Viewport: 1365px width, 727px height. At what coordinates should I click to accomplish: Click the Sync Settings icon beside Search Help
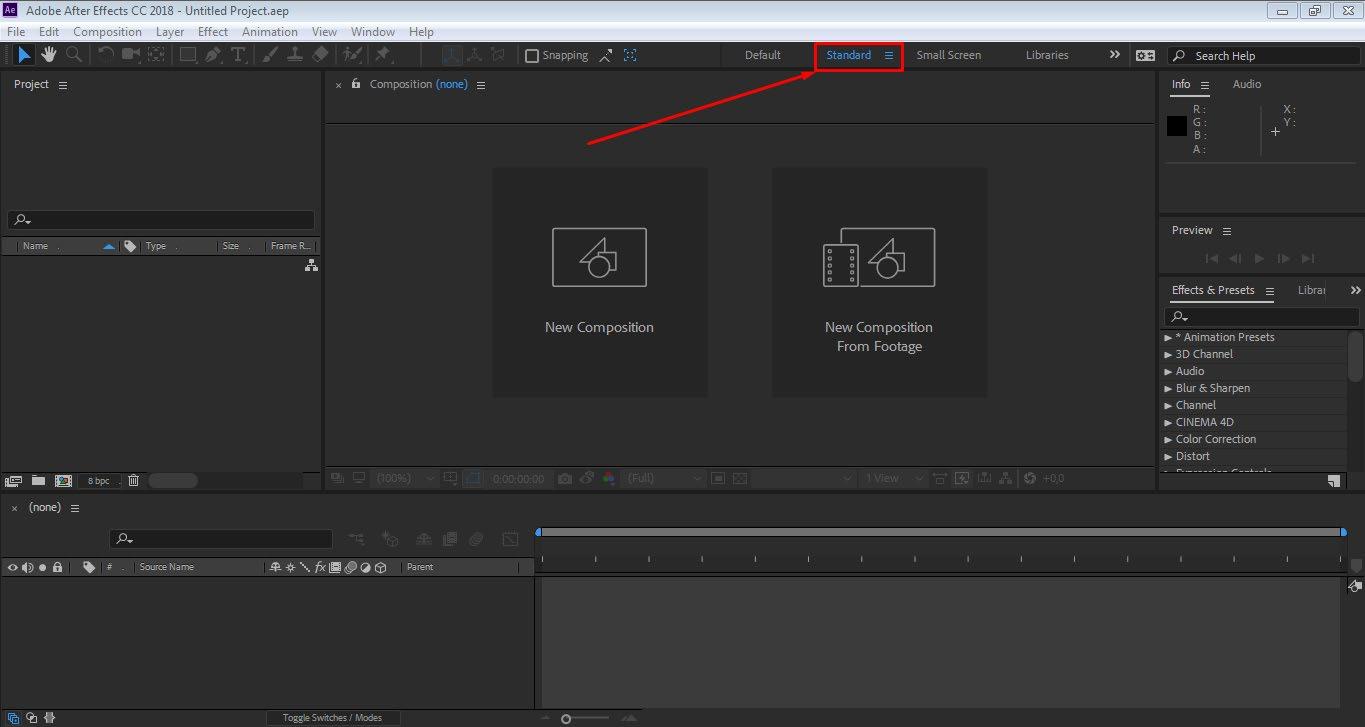coord(1145,56)
